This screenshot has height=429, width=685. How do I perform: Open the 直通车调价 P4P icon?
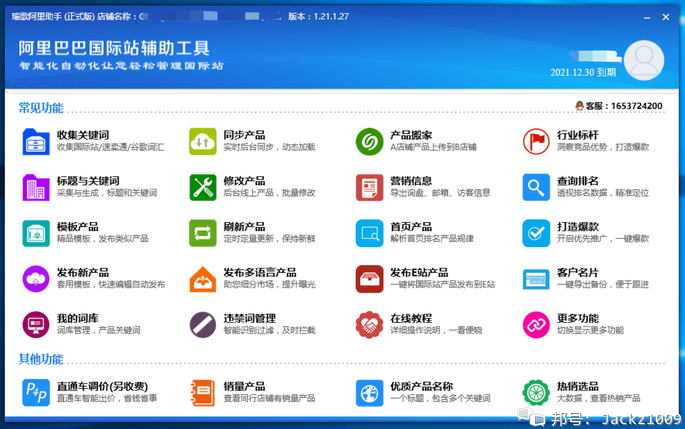pos(36,393)
